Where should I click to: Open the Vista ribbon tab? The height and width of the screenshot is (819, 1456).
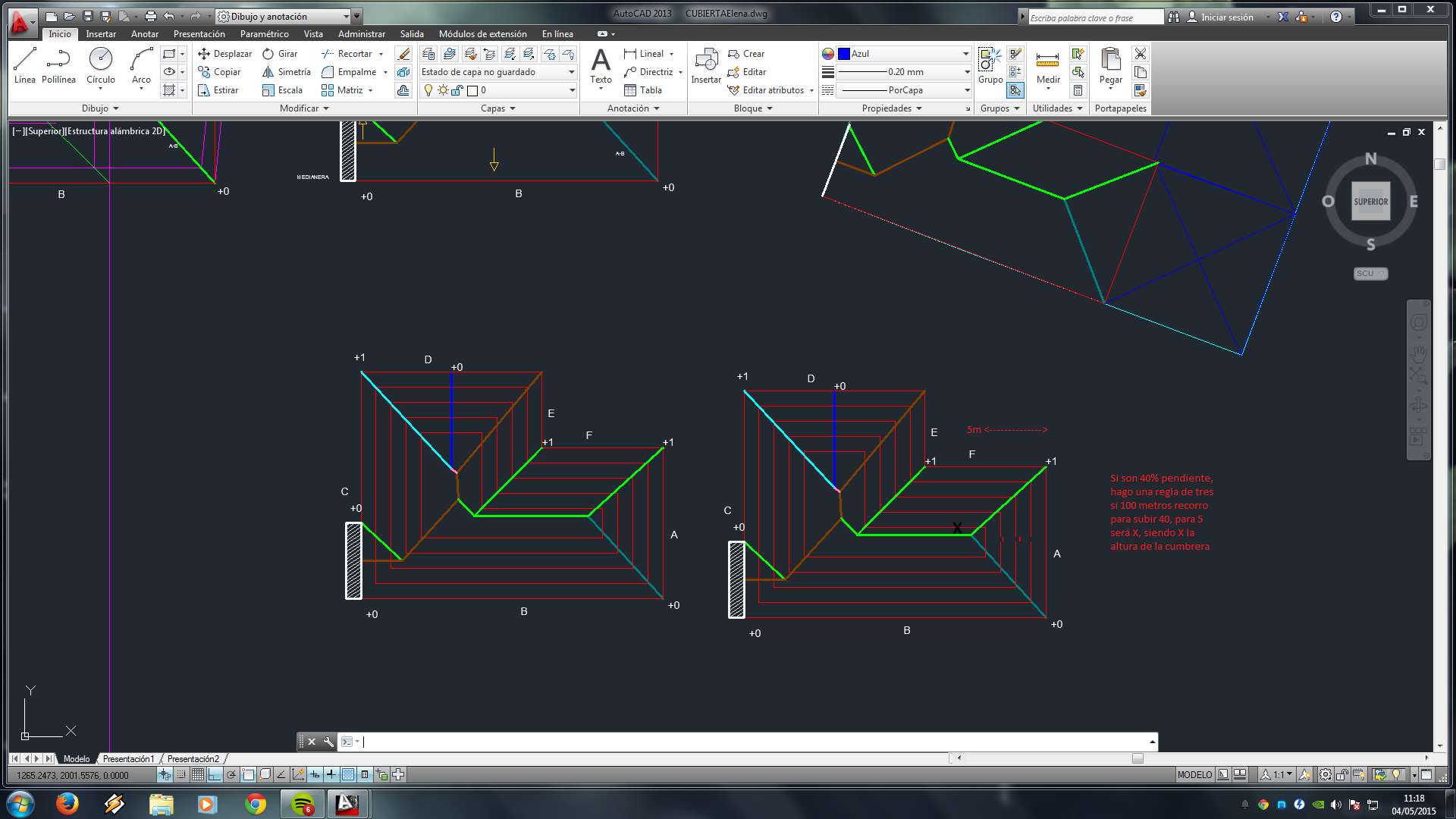[x=313, y=34]
